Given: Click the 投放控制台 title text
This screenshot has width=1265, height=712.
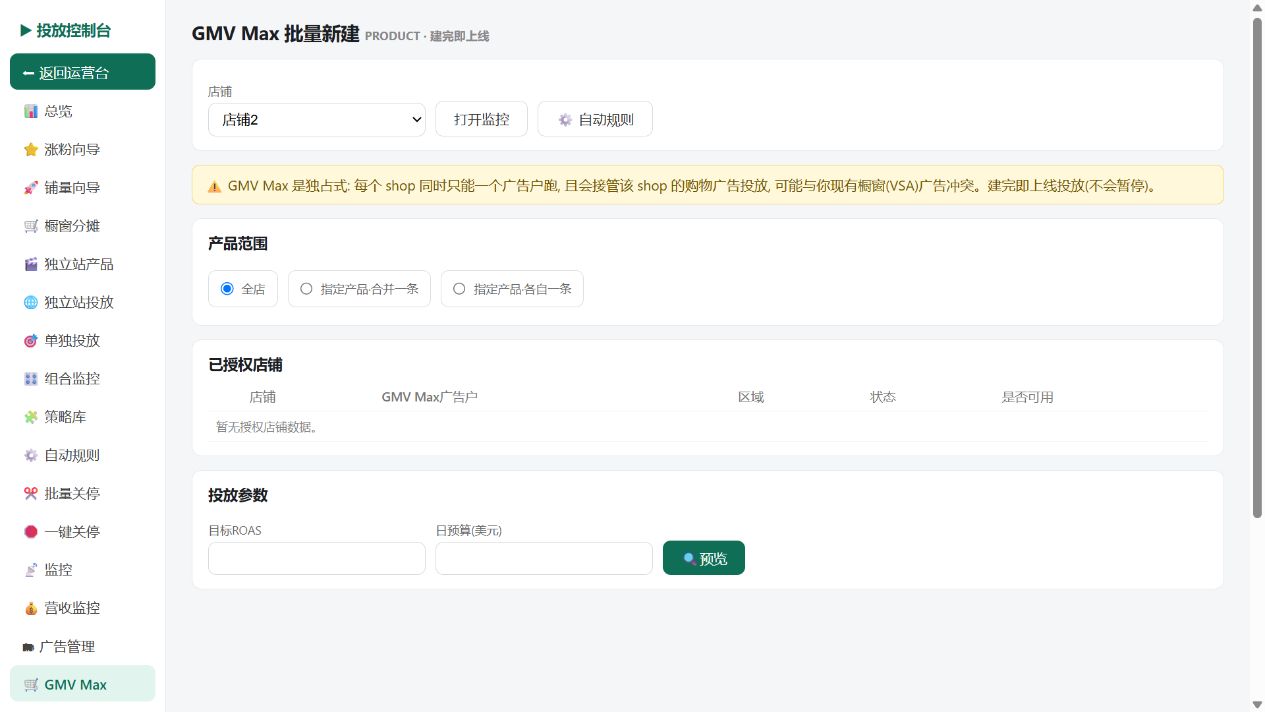Looking at the screenshot, I should (x=74, y=31).
